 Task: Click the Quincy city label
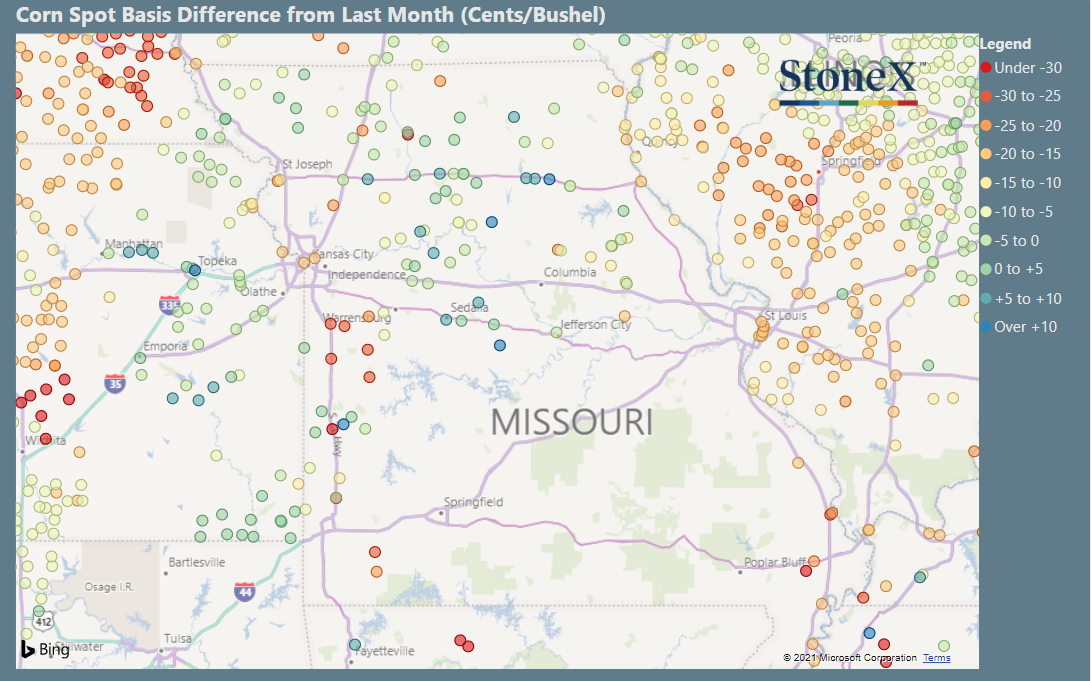(660, 141)
